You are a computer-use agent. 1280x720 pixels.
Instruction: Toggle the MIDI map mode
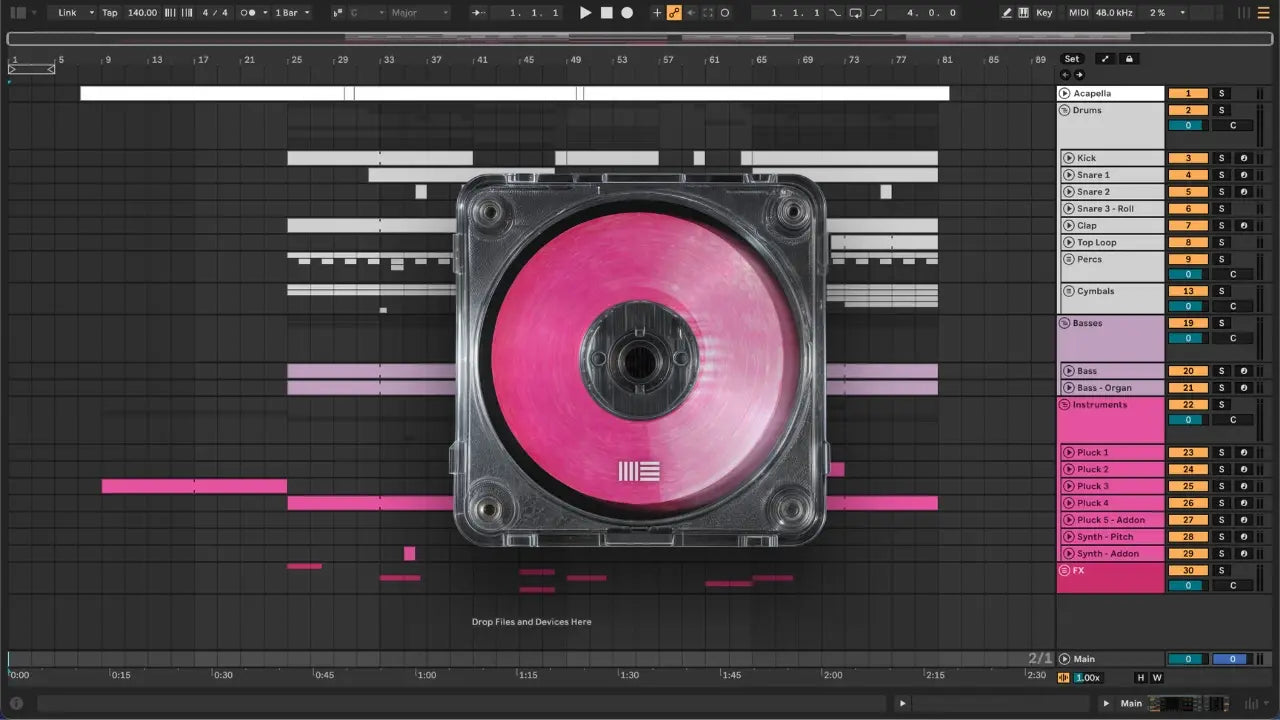pos(1078,13)
